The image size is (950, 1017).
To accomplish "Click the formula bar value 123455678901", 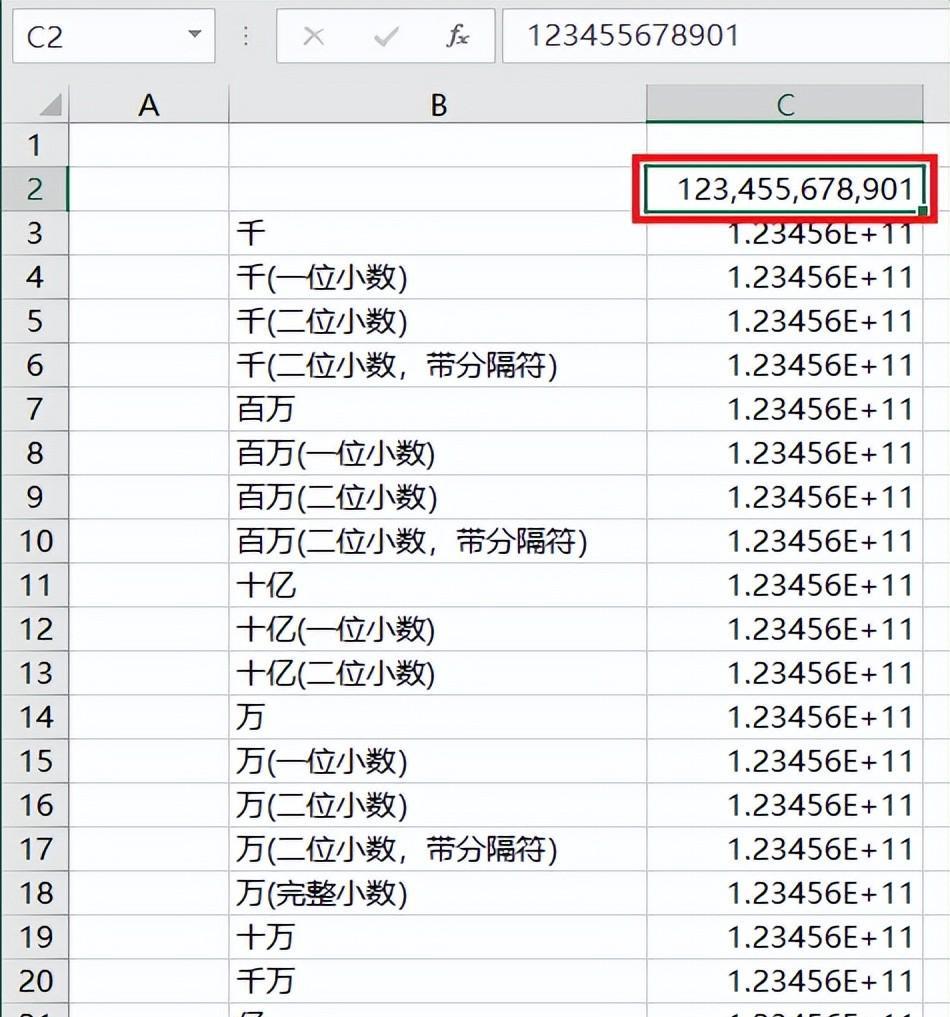I will click(x=634, y=36).
